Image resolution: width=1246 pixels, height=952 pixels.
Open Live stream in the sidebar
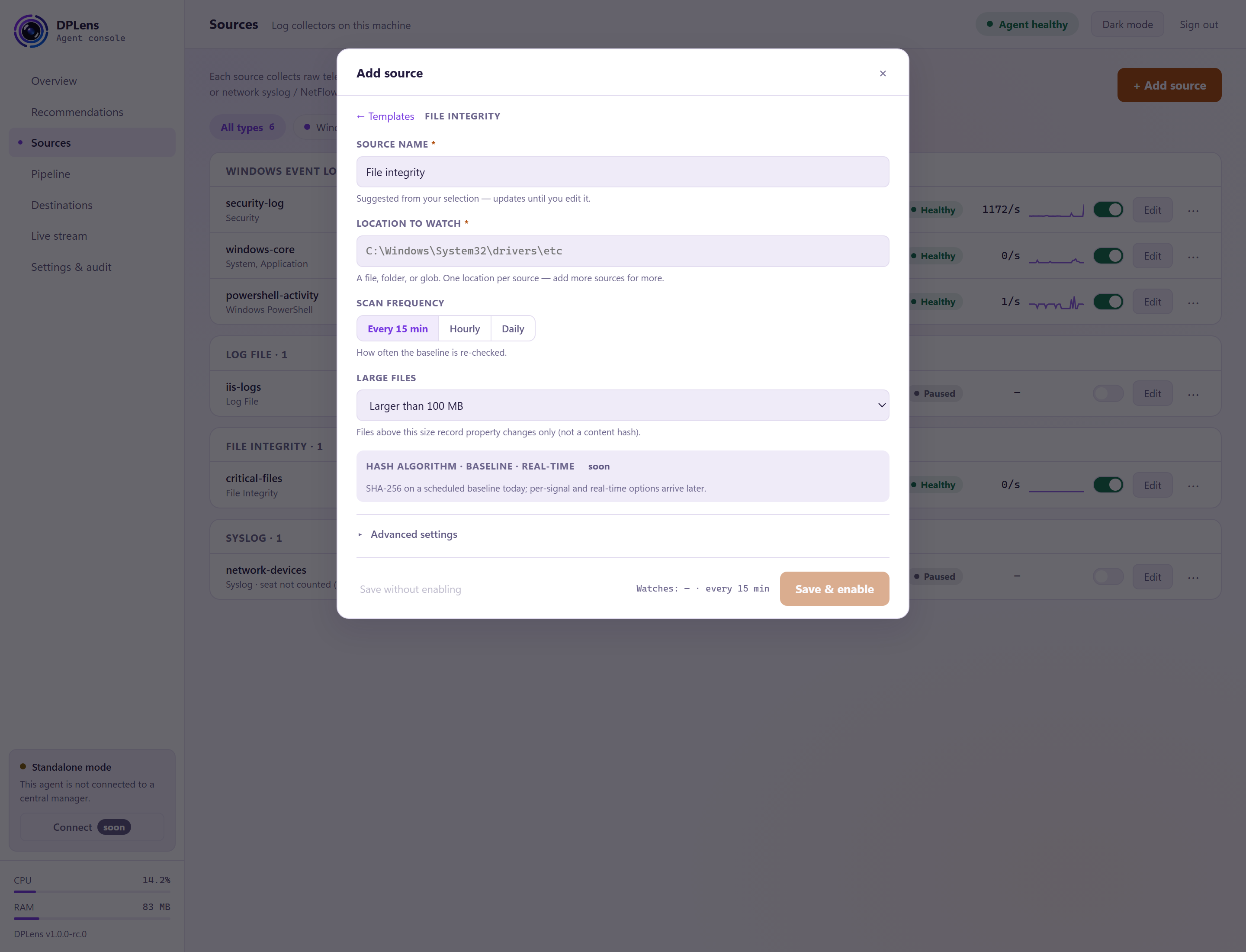(x=92, y=236)
